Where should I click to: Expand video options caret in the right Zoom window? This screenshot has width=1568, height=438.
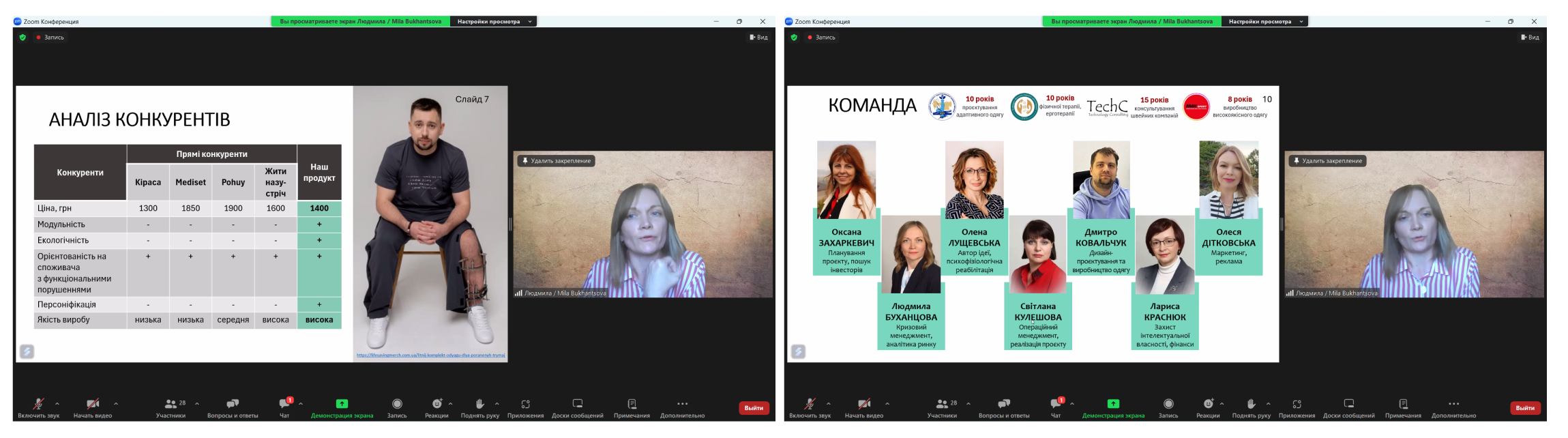click(x=887, y=403)
